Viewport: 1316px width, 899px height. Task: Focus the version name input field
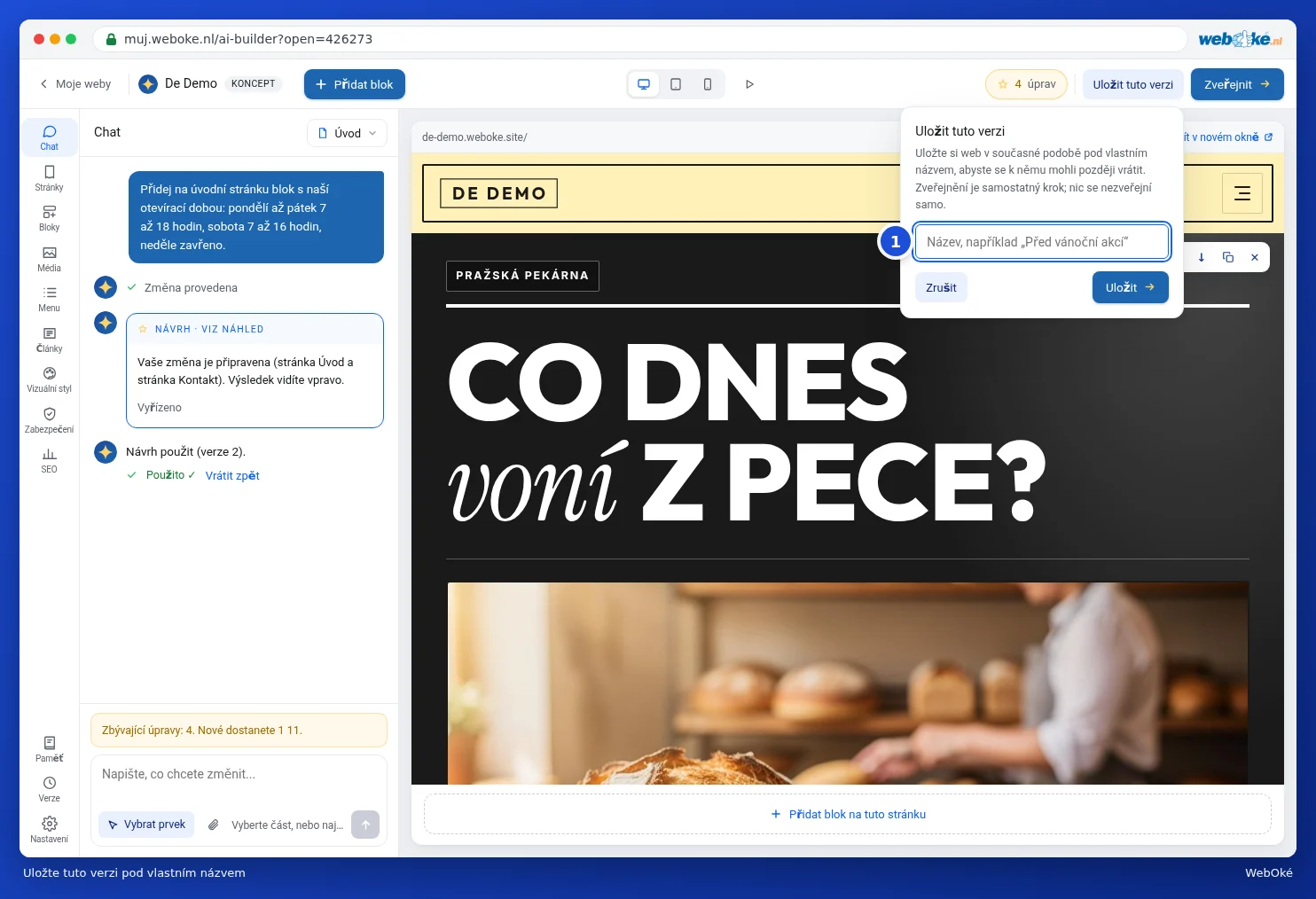[1042, 242]
